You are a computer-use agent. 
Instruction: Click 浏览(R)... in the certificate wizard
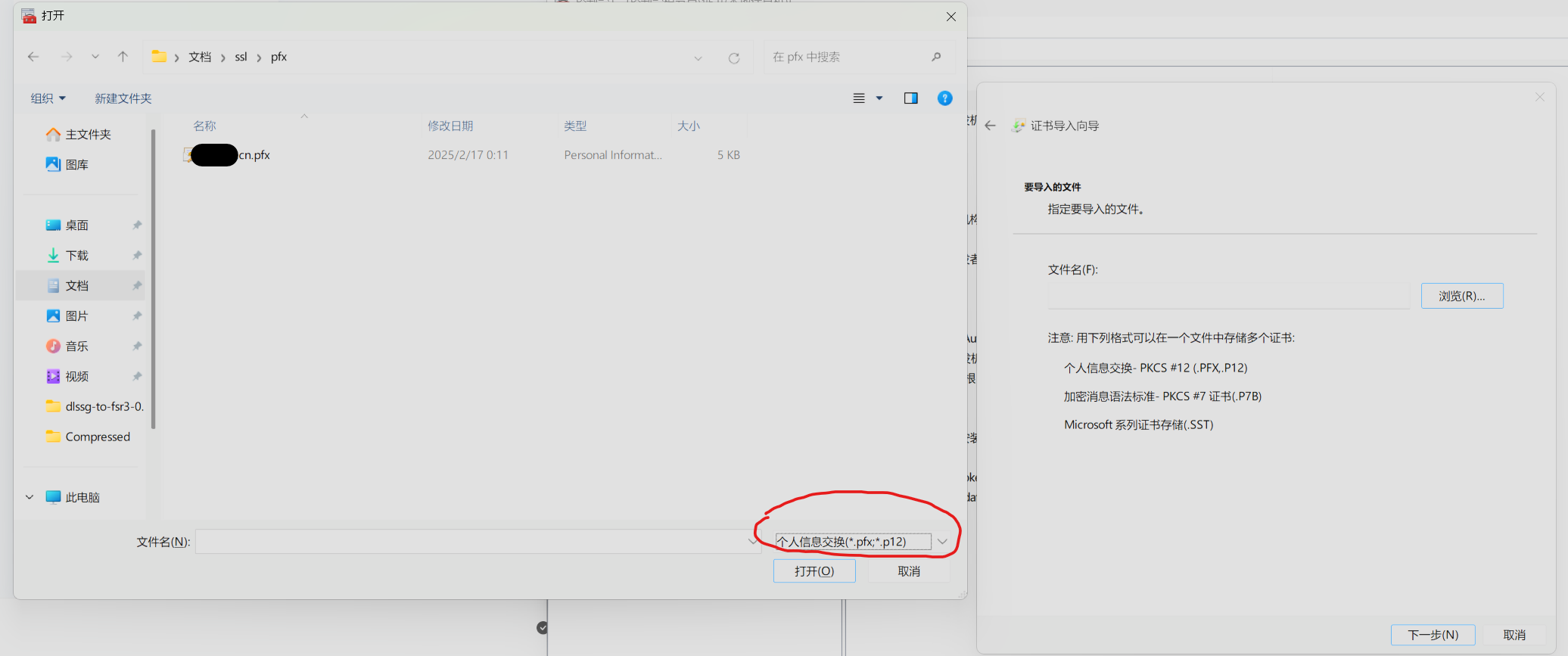coord(1462,296)
